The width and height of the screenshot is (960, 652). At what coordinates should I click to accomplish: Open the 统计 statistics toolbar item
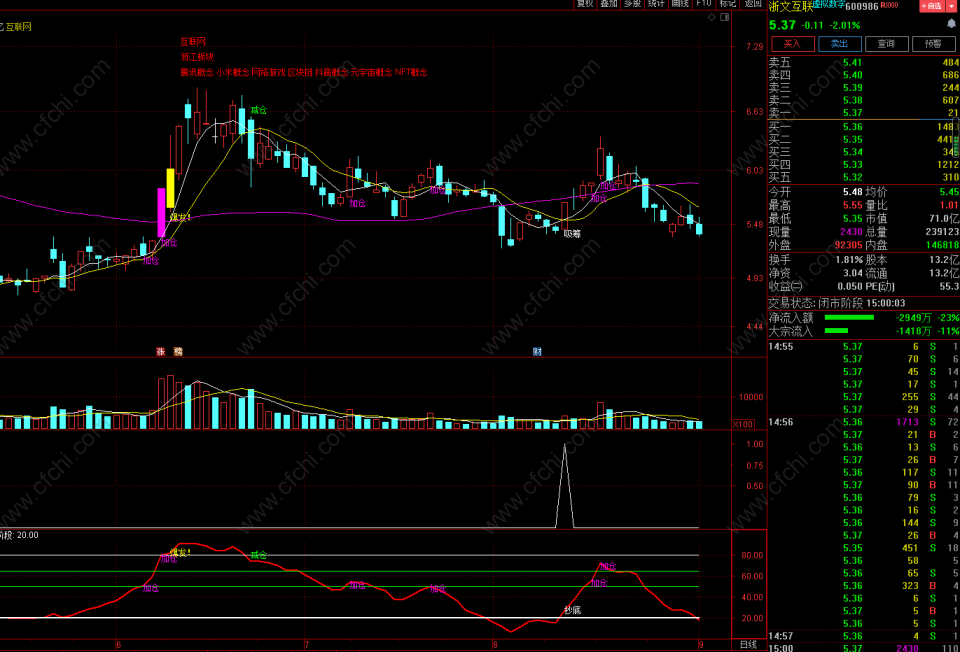[656, 4]
